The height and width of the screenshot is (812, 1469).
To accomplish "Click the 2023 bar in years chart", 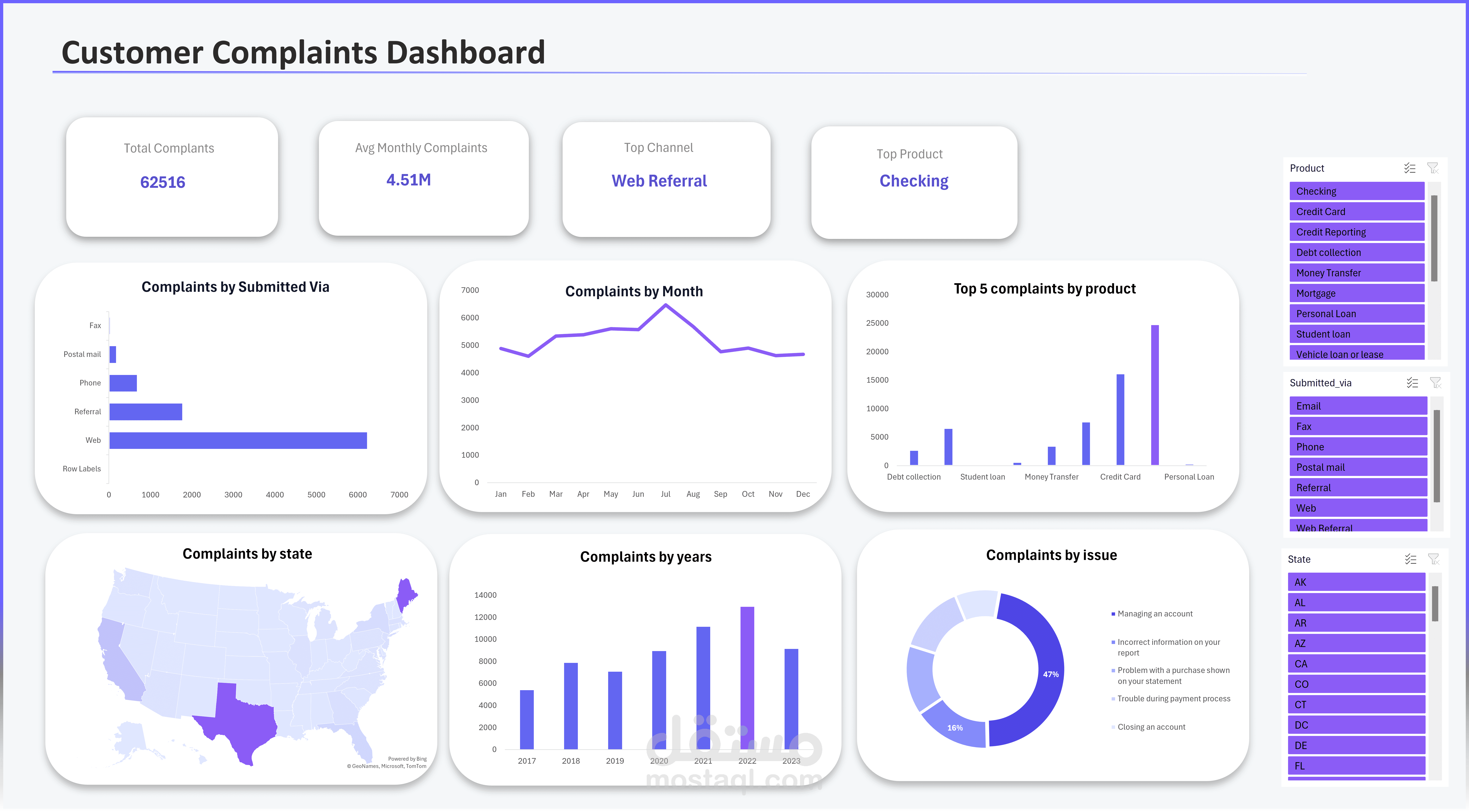I will click(x=791, y=699).
